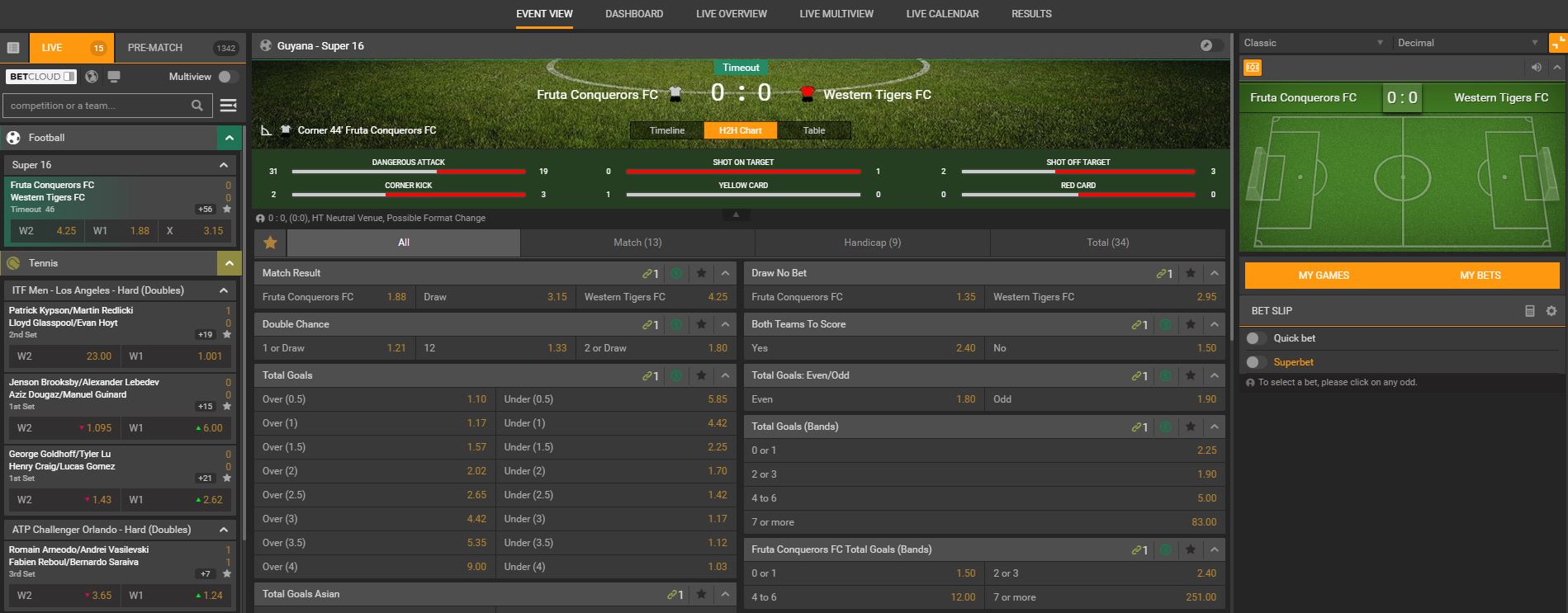Open MY BETS
The image size is (1568, 613).
(1480, 276)
